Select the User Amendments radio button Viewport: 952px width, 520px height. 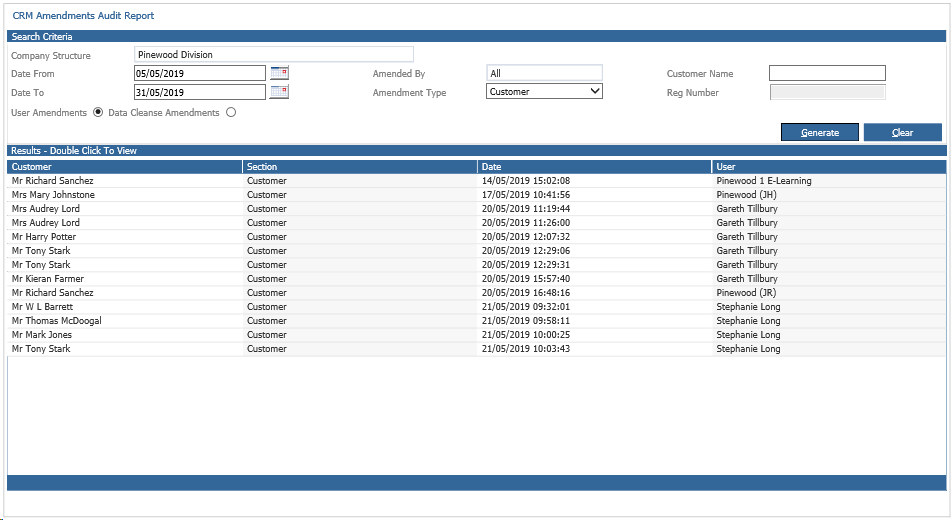98,112
